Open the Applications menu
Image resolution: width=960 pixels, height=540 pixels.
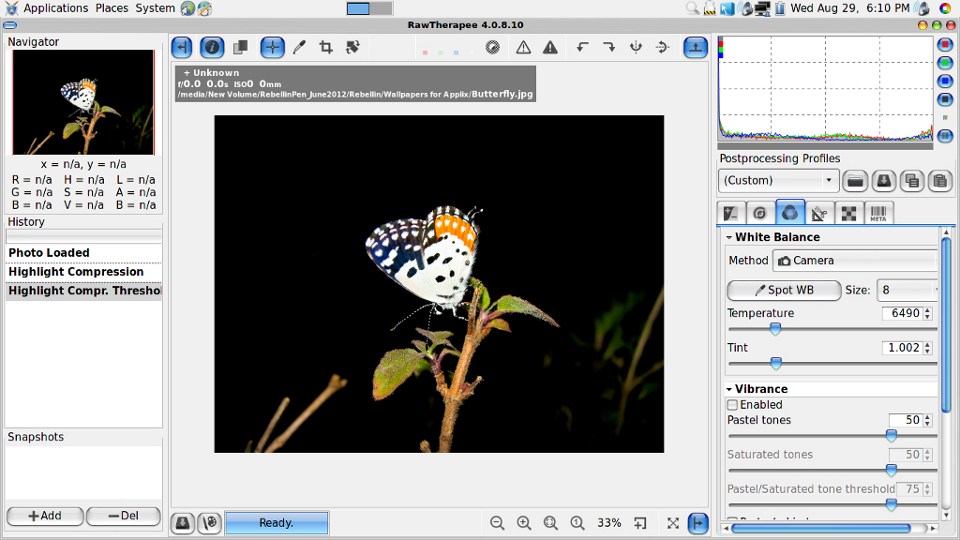(x=55, y=8)
